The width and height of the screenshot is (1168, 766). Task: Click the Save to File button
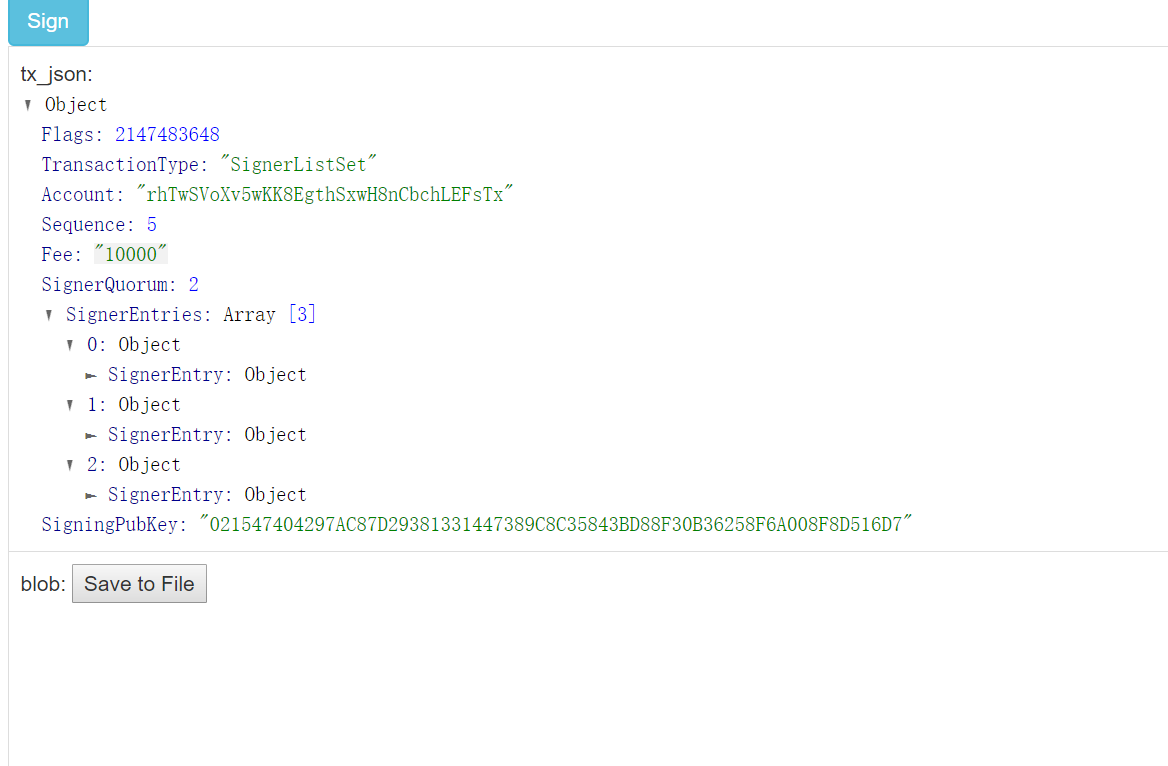pos(138,583)
